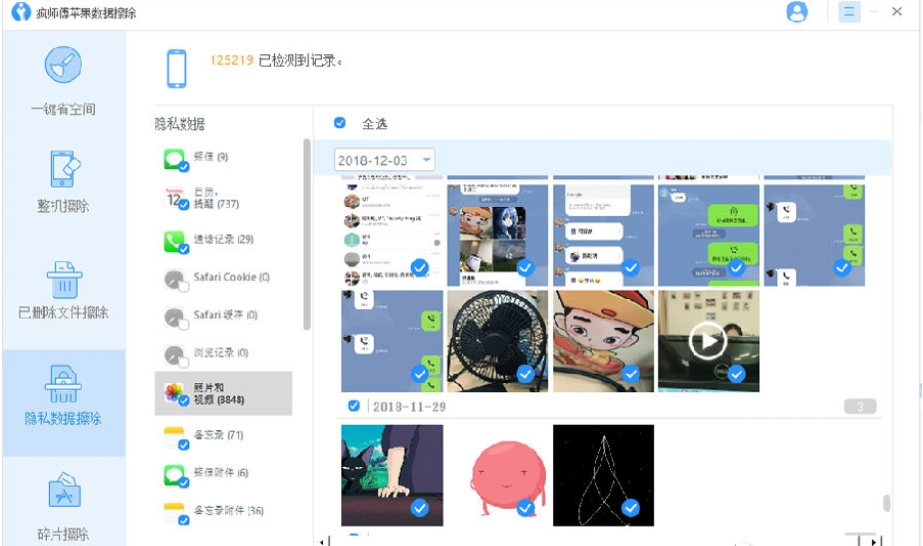The height and width of the screenshot is (546, 923).
Task: Expand the 2018-12-03 date dropdown
Action: [427, 160]
